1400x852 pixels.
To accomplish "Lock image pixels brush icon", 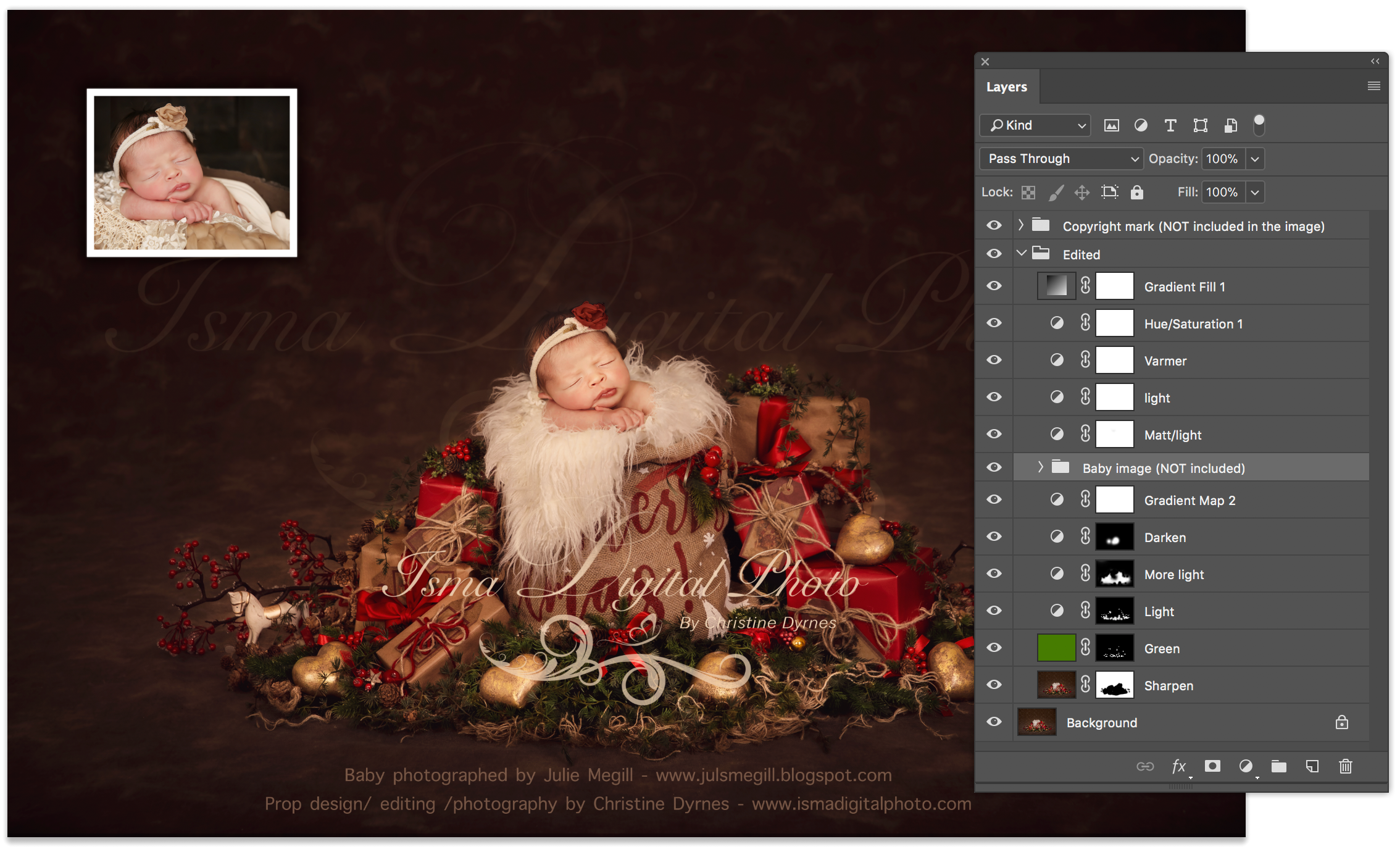I will pos(1056,193).
